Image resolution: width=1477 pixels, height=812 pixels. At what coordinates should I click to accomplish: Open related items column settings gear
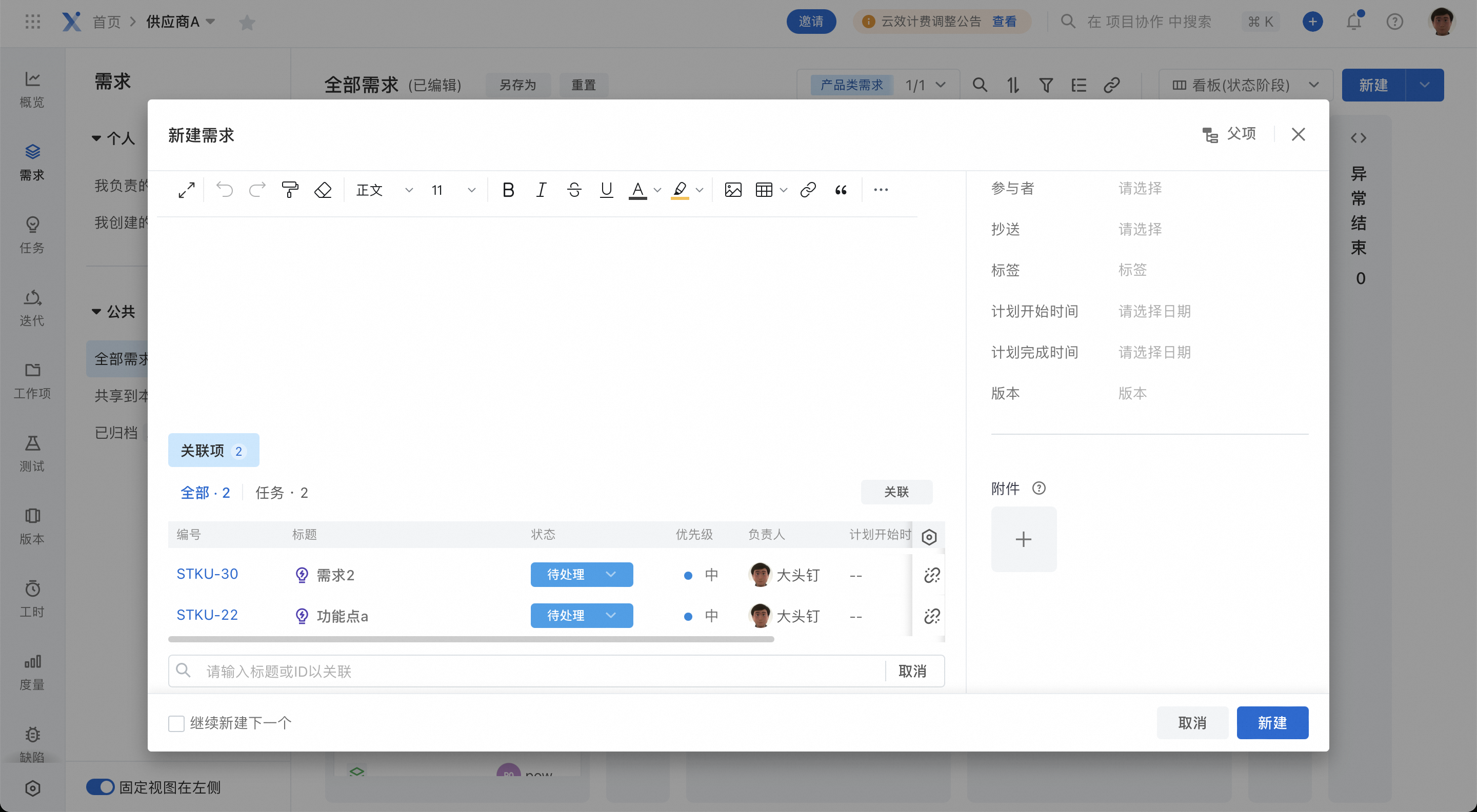coord(929,537)
